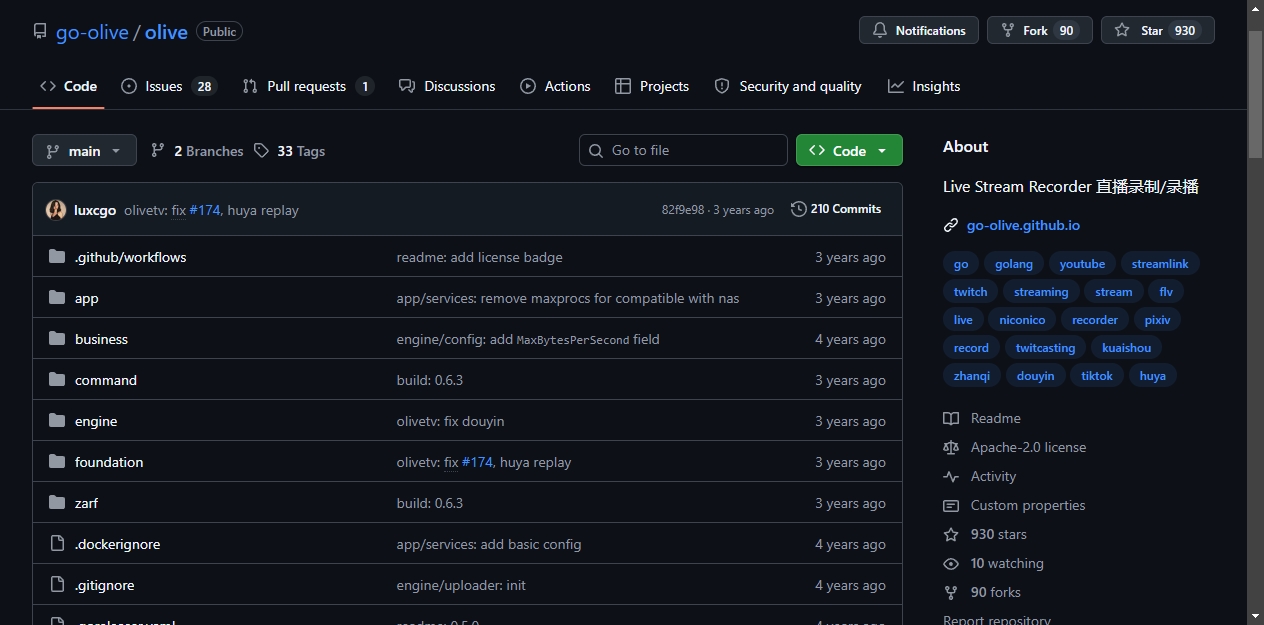
Task: Click the folder icon for command
Action: pyautogui.click(x=57, y=380)
